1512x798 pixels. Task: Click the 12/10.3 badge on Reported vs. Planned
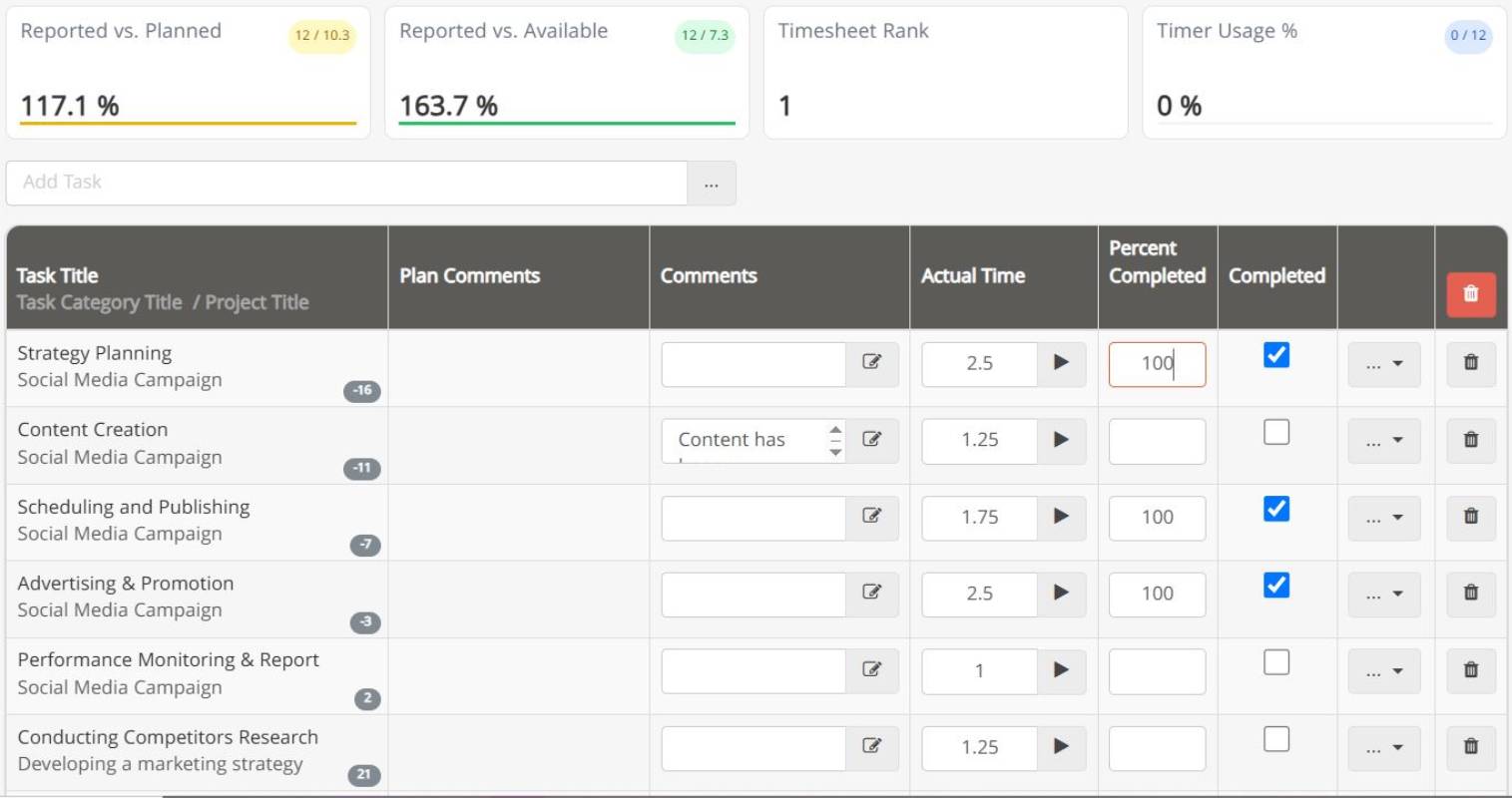[320, 34]
